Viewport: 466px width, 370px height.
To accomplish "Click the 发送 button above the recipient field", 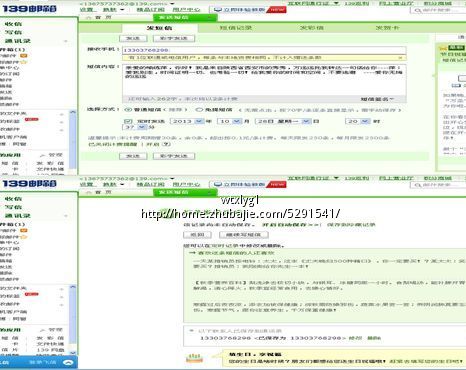I will click(x=133, y=38).
